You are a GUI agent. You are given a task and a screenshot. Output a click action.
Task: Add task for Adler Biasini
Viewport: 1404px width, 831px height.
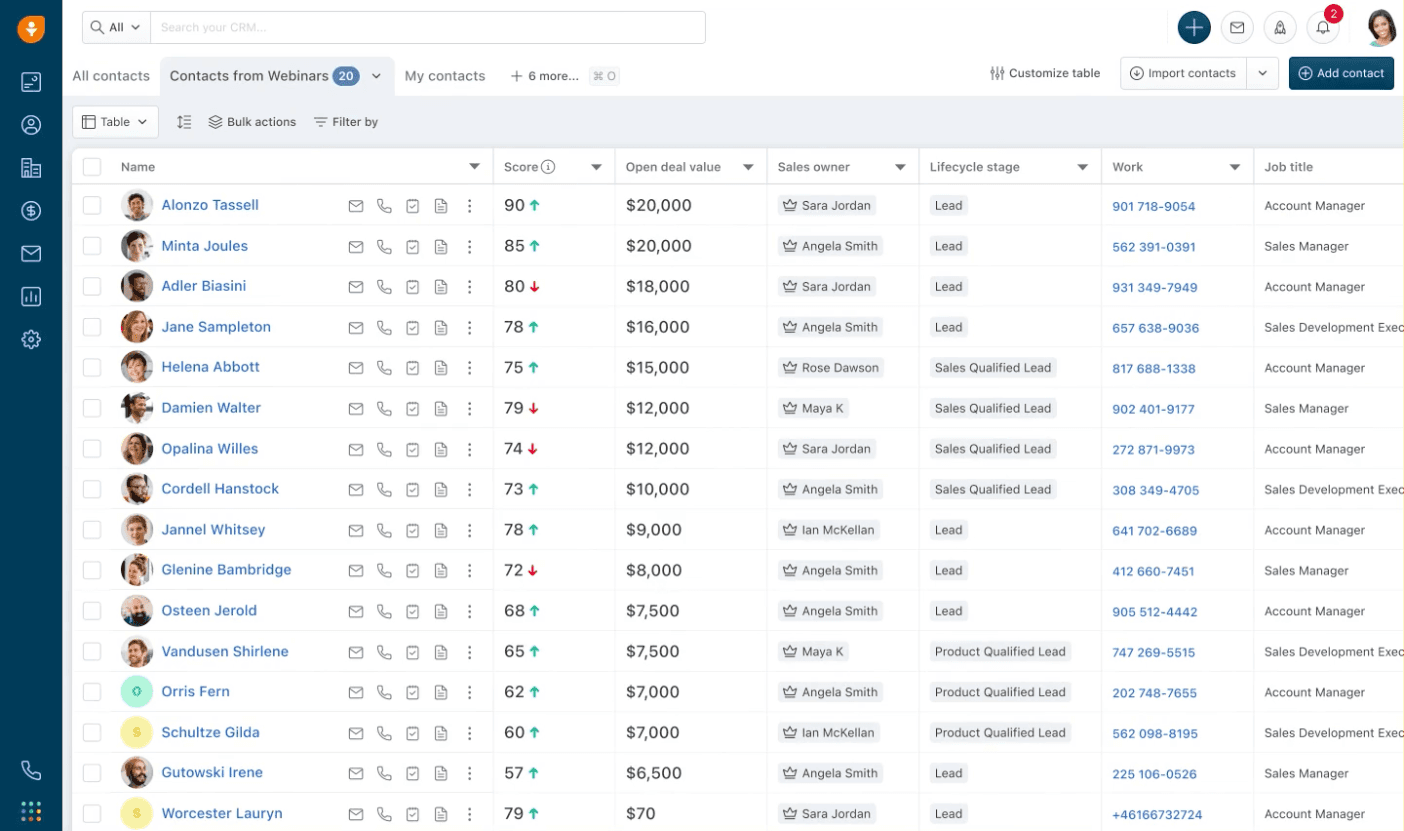pyautogui.click(x=413, y=287)
